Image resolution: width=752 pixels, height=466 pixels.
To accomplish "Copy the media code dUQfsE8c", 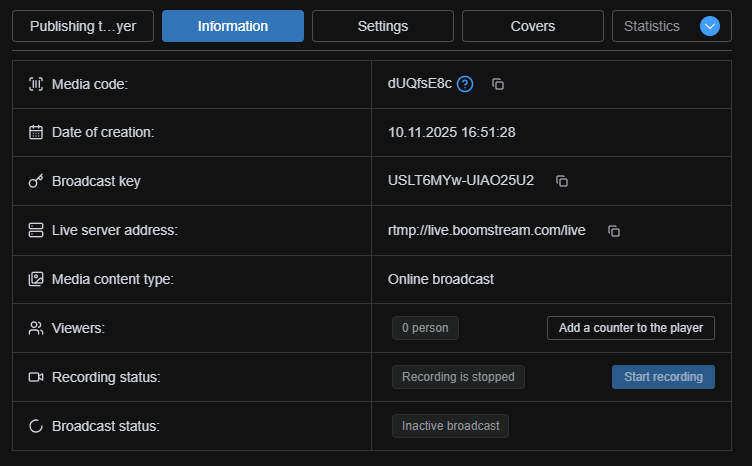I will click(x=498, y=84).
